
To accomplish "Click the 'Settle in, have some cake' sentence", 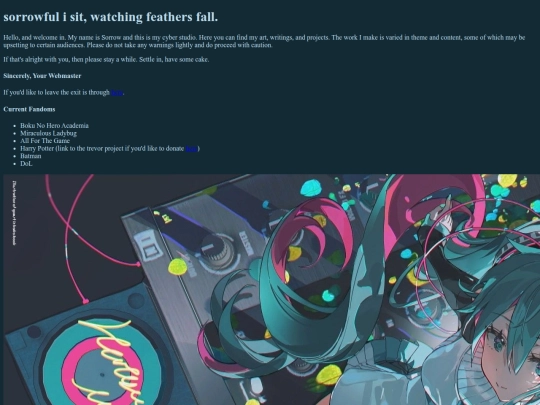I will tap(174, 60).
